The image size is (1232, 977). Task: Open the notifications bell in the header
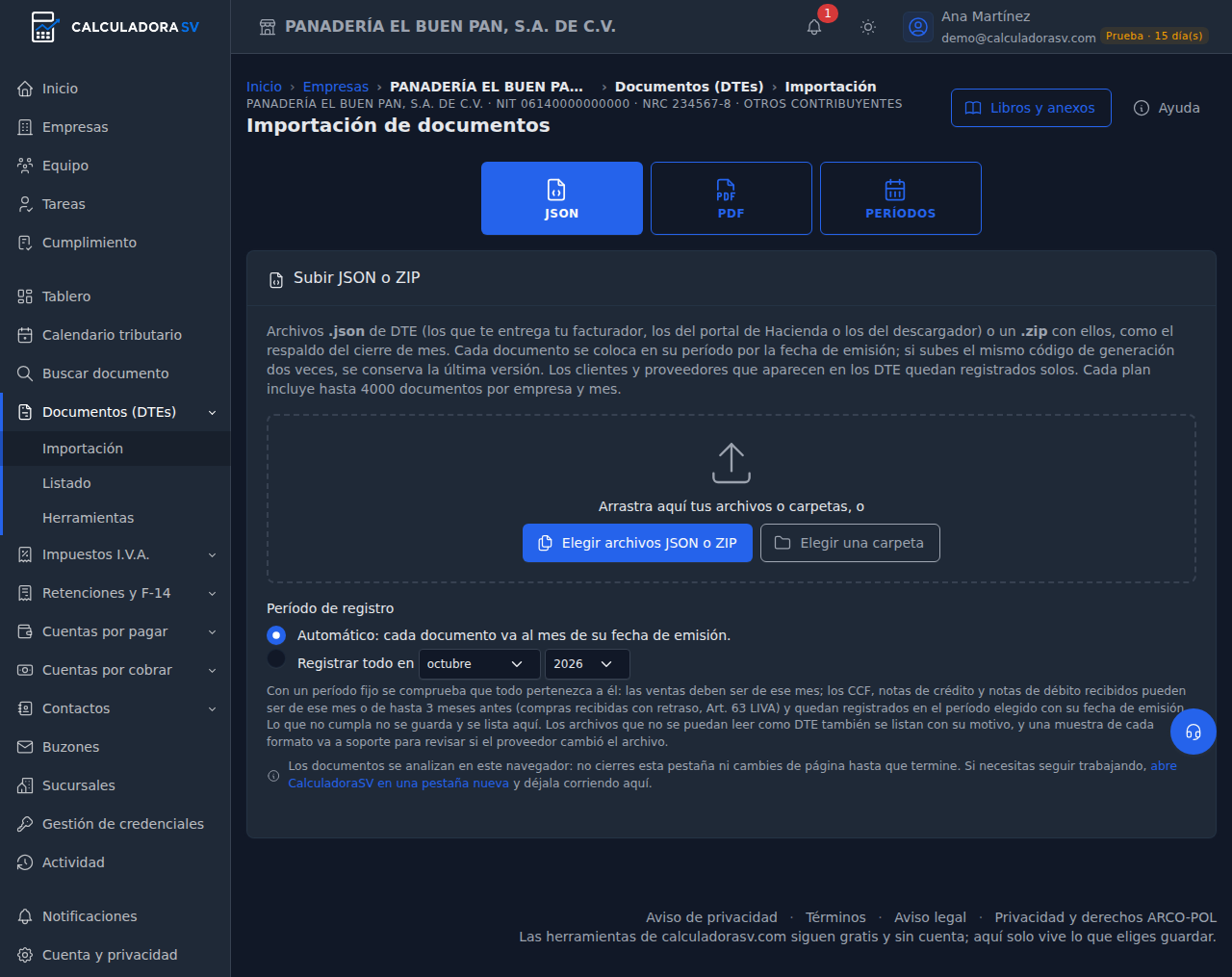coord(814,27)
